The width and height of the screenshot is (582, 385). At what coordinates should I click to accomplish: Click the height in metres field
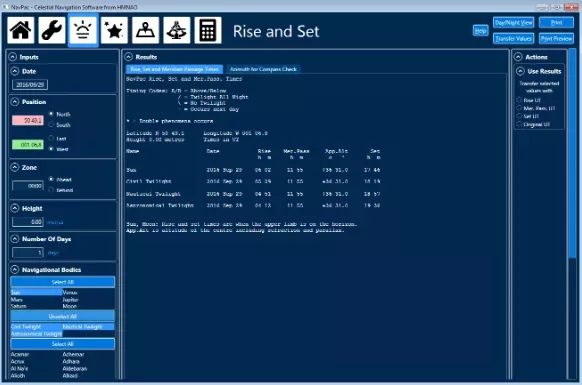(x=28, y=222)
